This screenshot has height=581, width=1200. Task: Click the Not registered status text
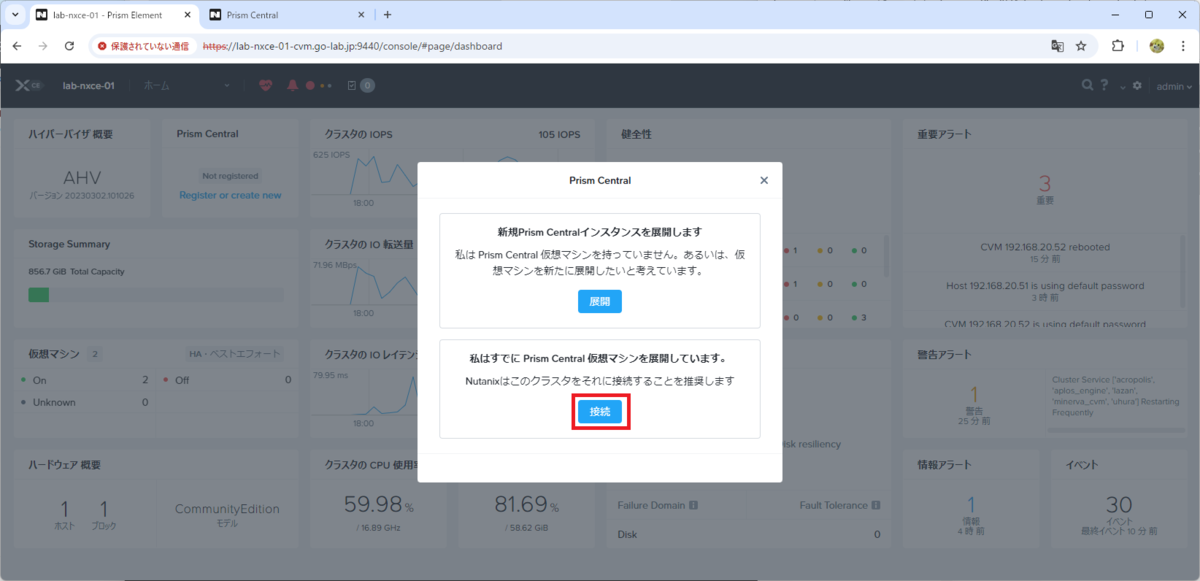pyautogui.click(x=230, y=175)
